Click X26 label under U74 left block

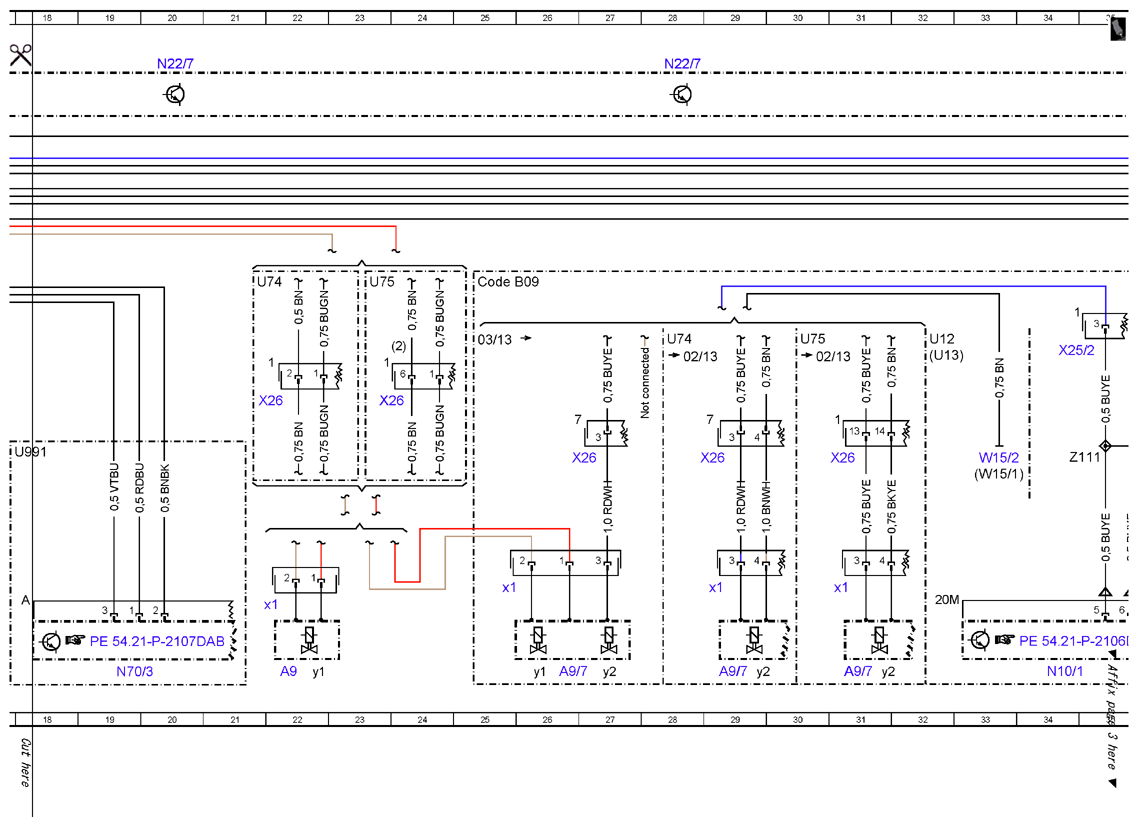tap(271, 400)
